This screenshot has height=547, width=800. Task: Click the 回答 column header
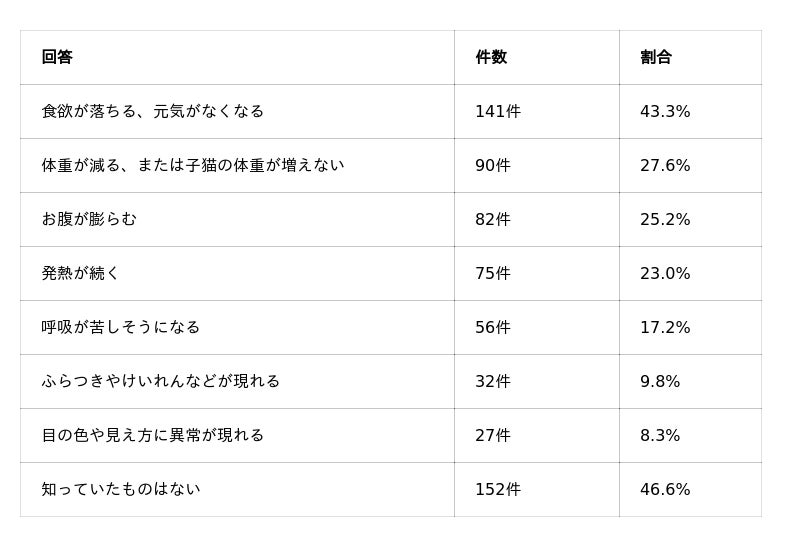tap(57, 57)
